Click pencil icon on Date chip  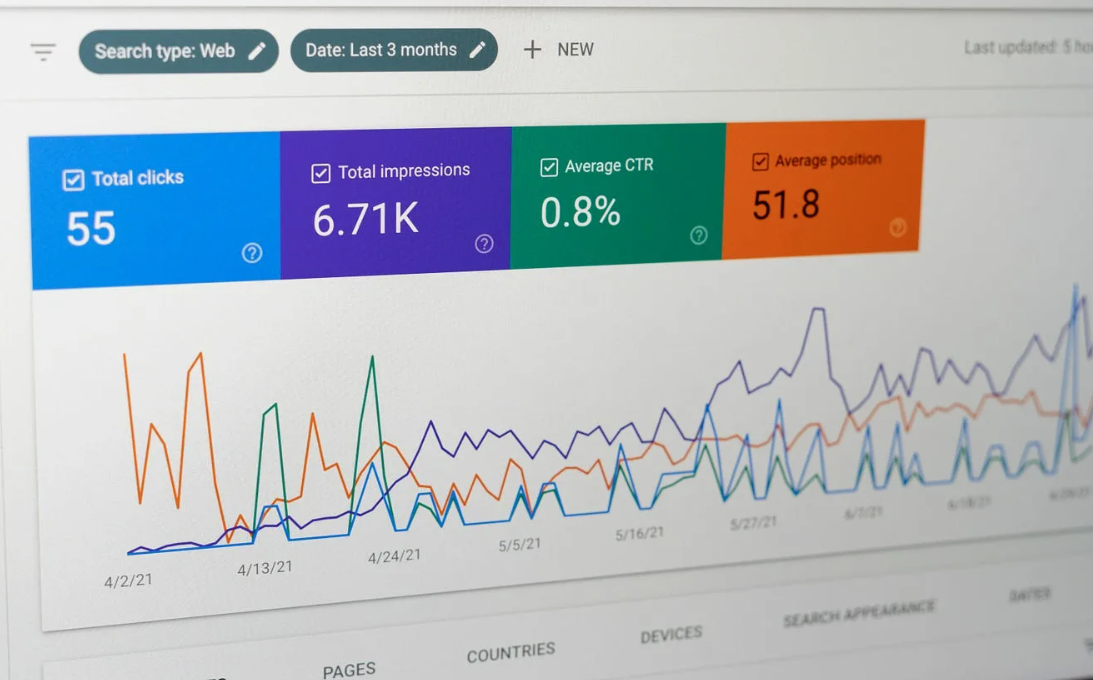coord(477,50)
